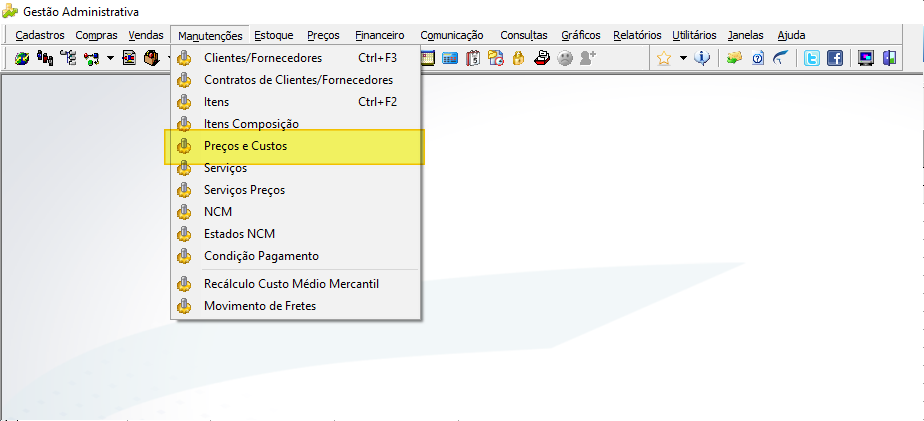Open the yellow calendar grid icon
Screen dimensions: 924x421
pos(428,58)
